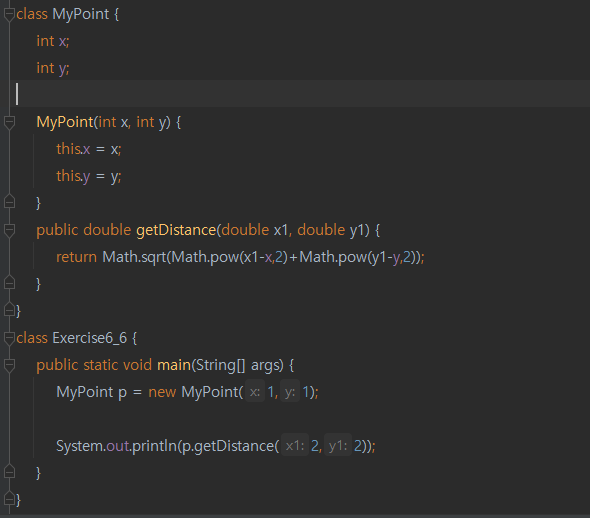Fold the MyPoint class closing brace marker
The image size is (590, 518).
9,310
